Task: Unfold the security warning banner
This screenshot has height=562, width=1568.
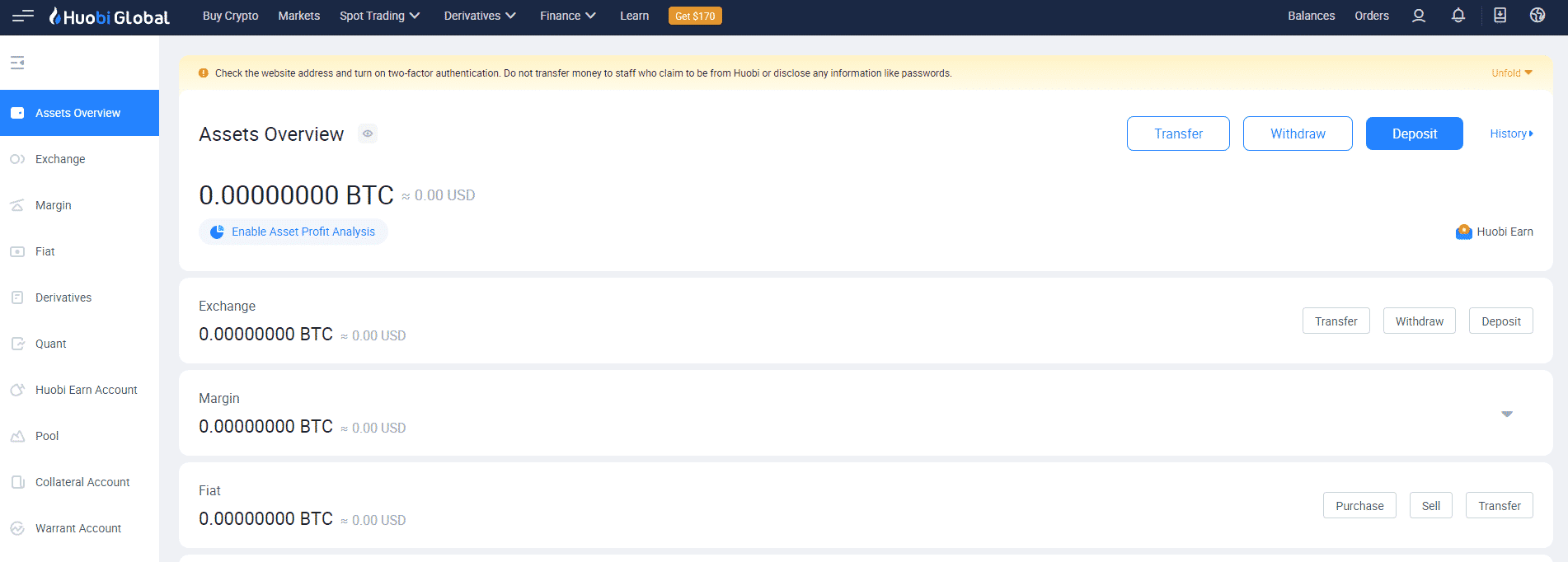Action: point(1511,73)
